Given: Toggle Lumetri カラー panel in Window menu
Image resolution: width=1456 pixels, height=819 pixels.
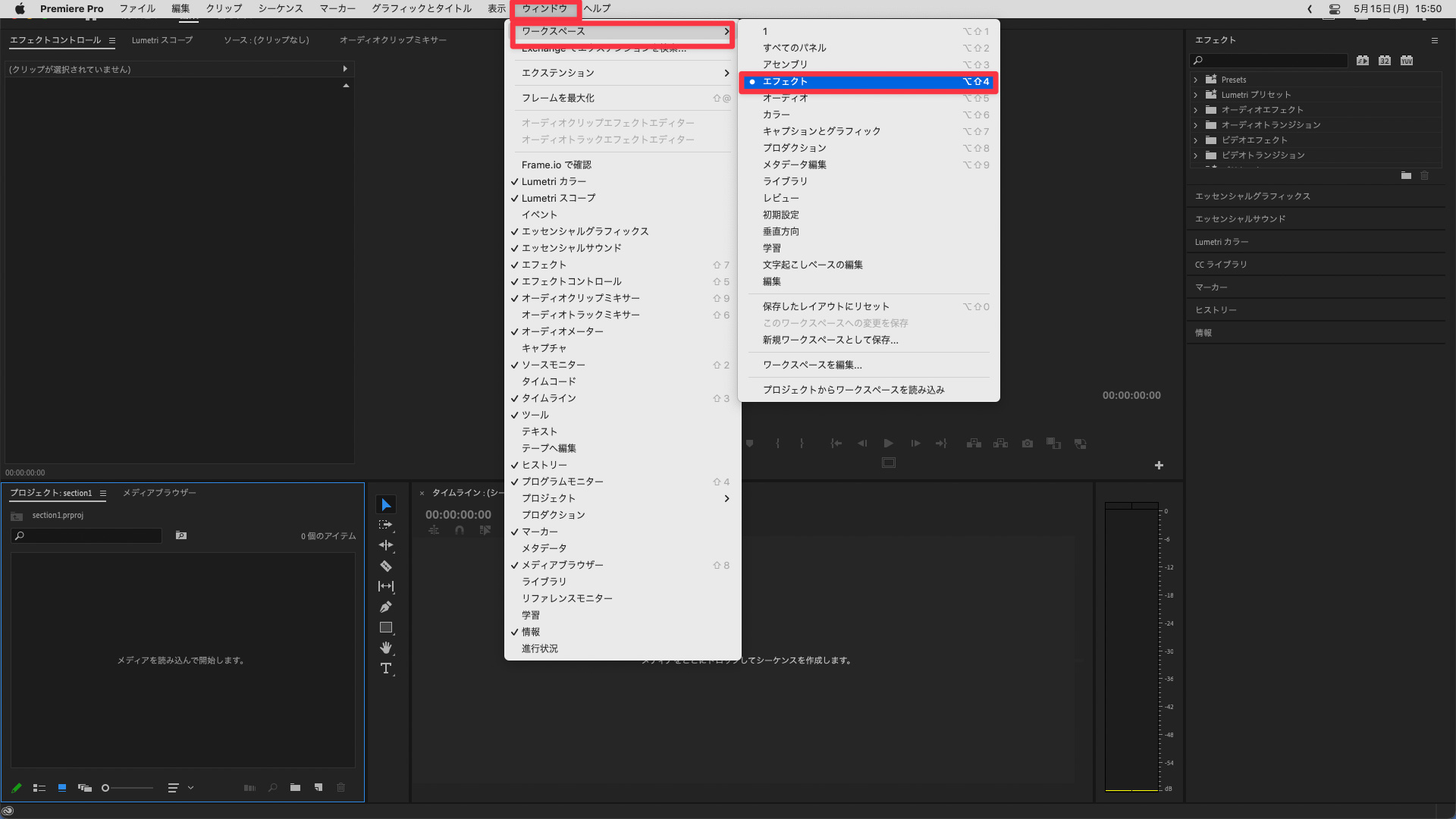Looking at the screenshot, I should (554, 181).
